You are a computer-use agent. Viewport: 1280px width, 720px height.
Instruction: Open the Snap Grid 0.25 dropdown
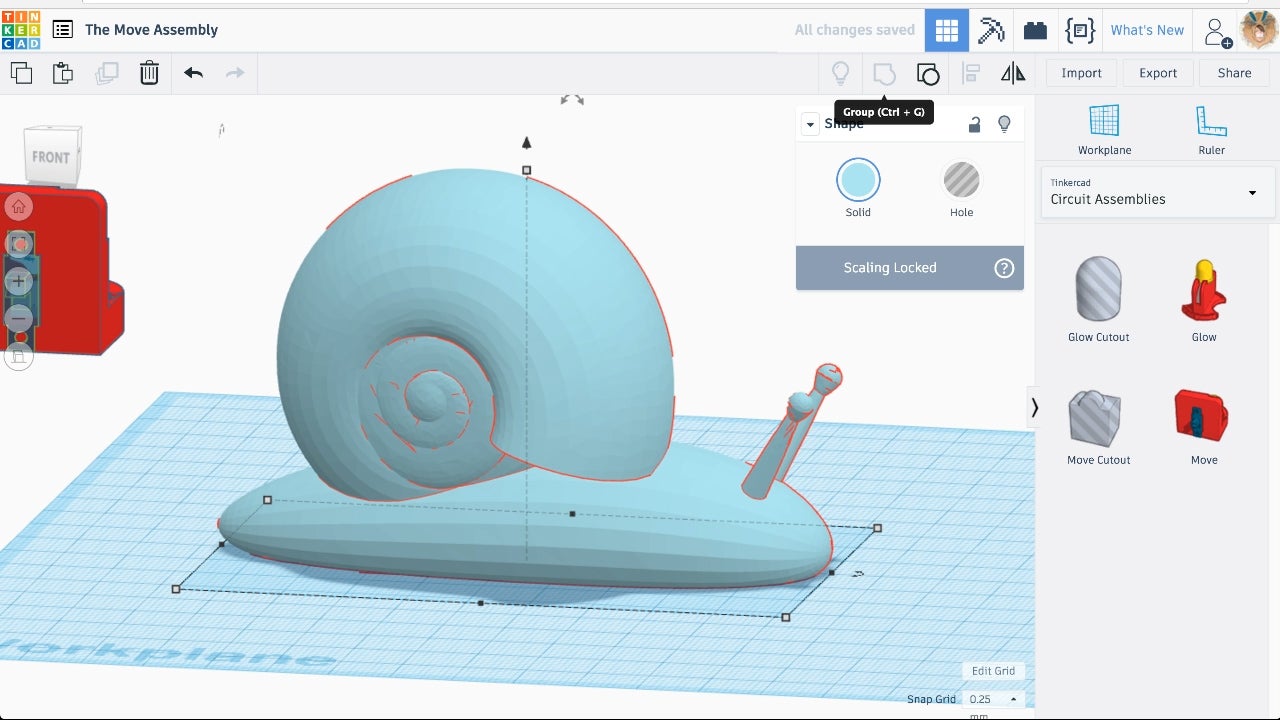(x=993, y=699)
